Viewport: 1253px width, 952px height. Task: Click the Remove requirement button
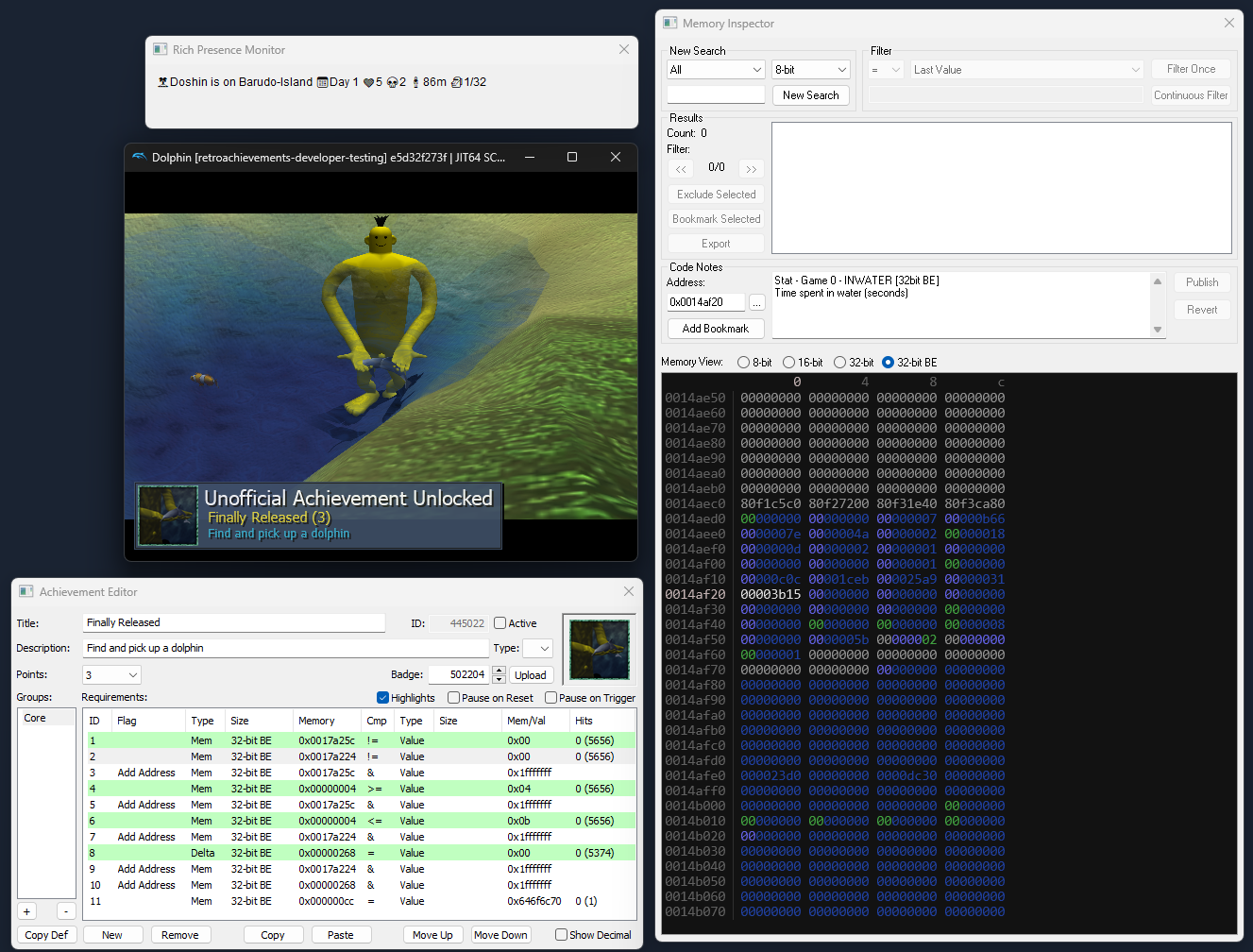tap(180, 935)
